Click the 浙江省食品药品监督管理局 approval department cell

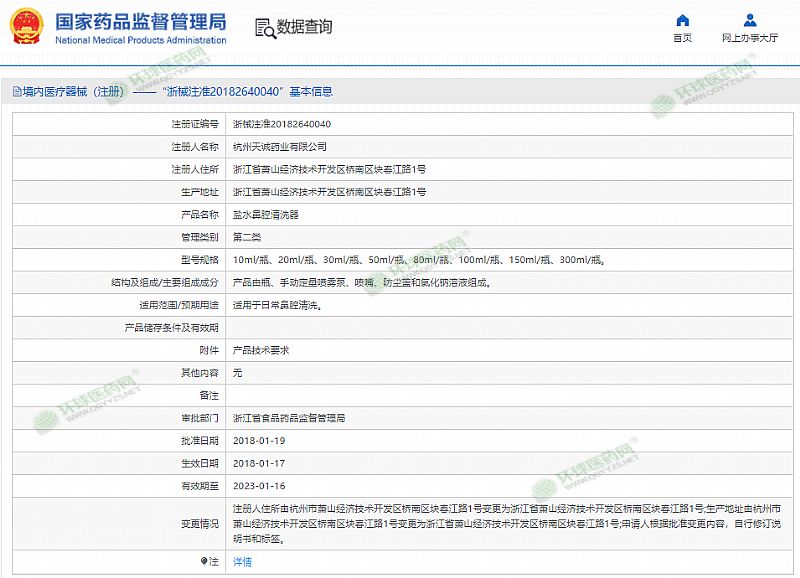(288, 418)
